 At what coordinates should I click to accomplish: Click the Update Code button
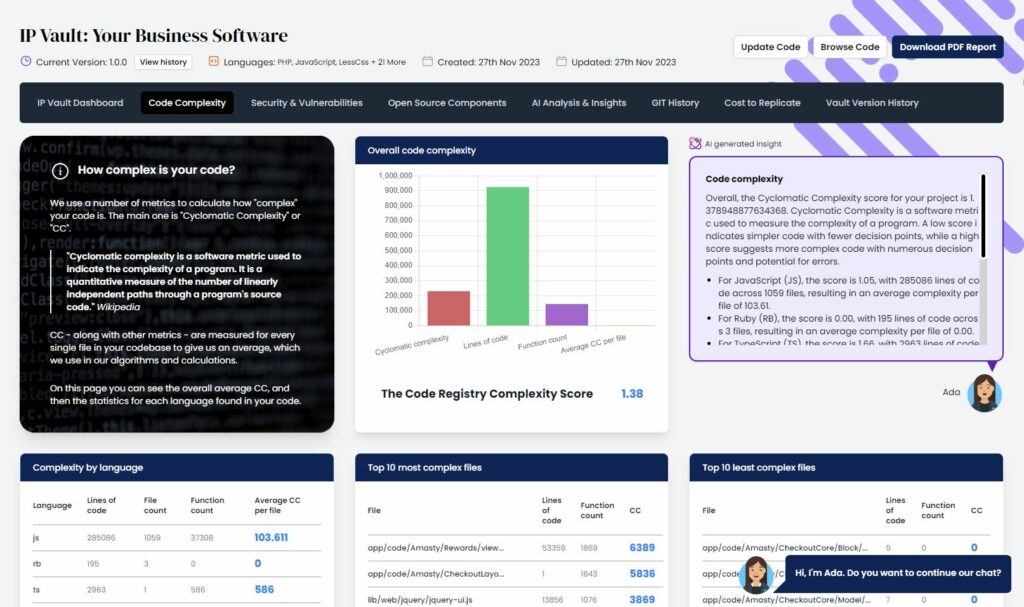pos(770,46)
